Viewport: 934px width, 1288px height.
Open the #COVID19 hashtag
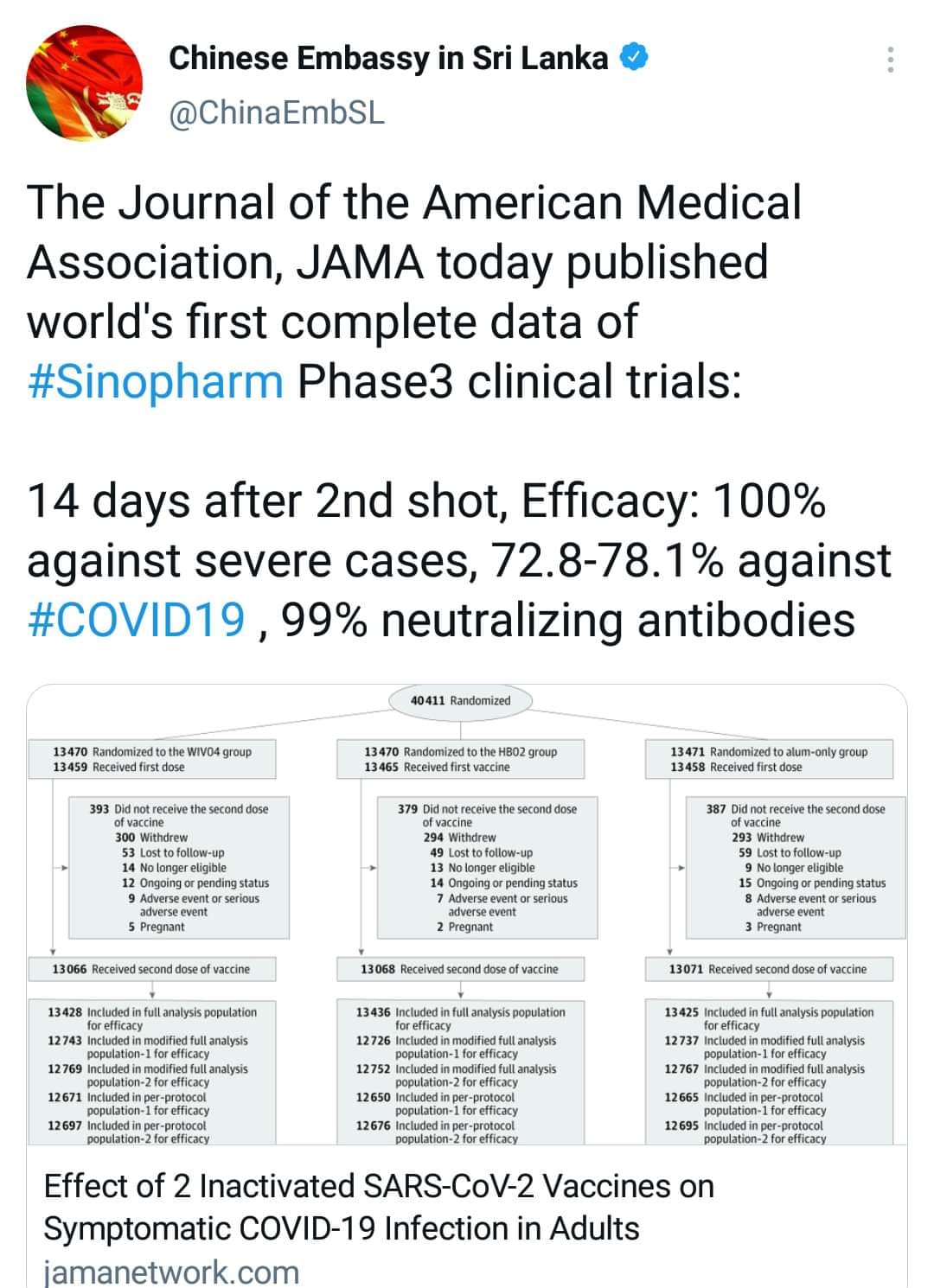[137, 620]
